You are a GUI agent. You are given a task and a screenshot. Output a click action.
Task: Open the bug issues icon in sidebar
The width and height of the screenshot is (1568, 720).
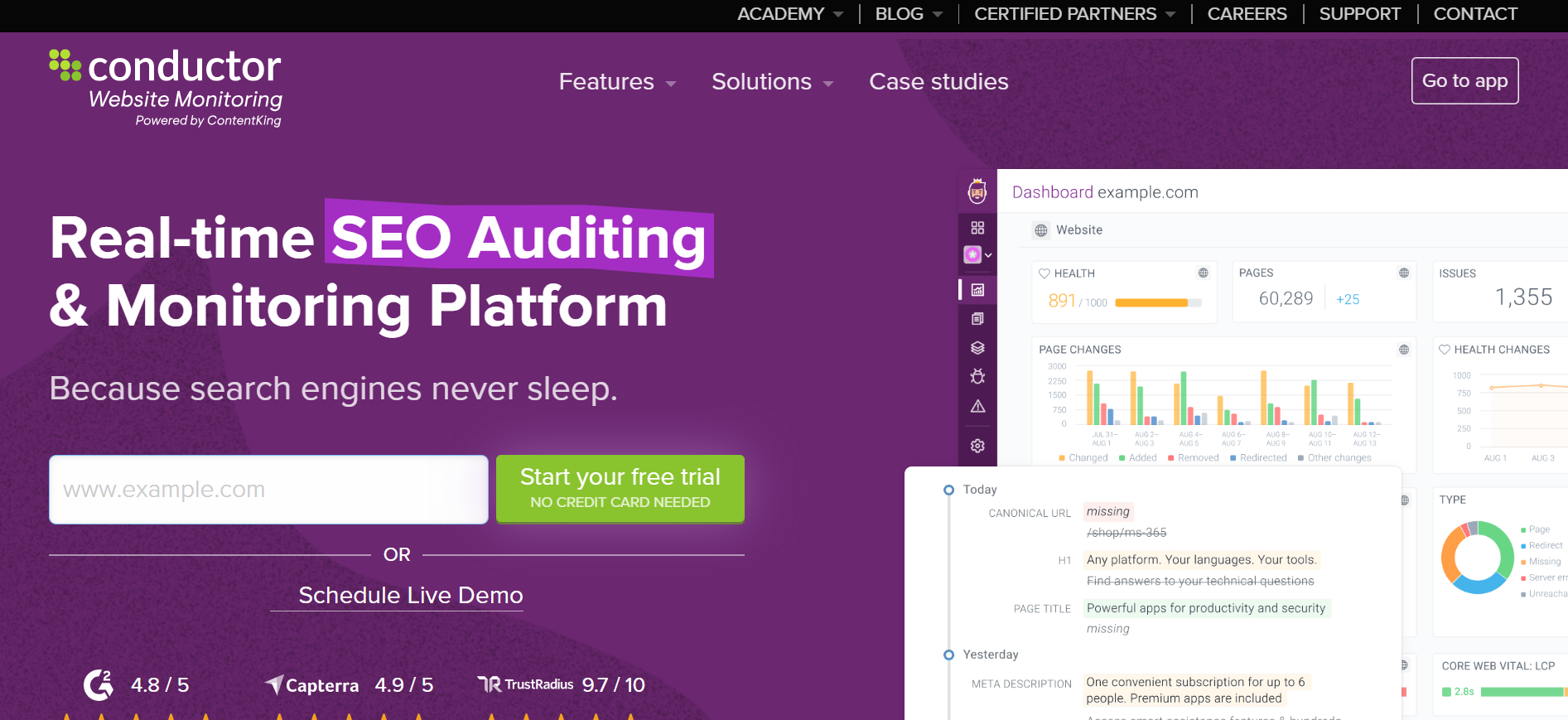(x=977, y=376)
